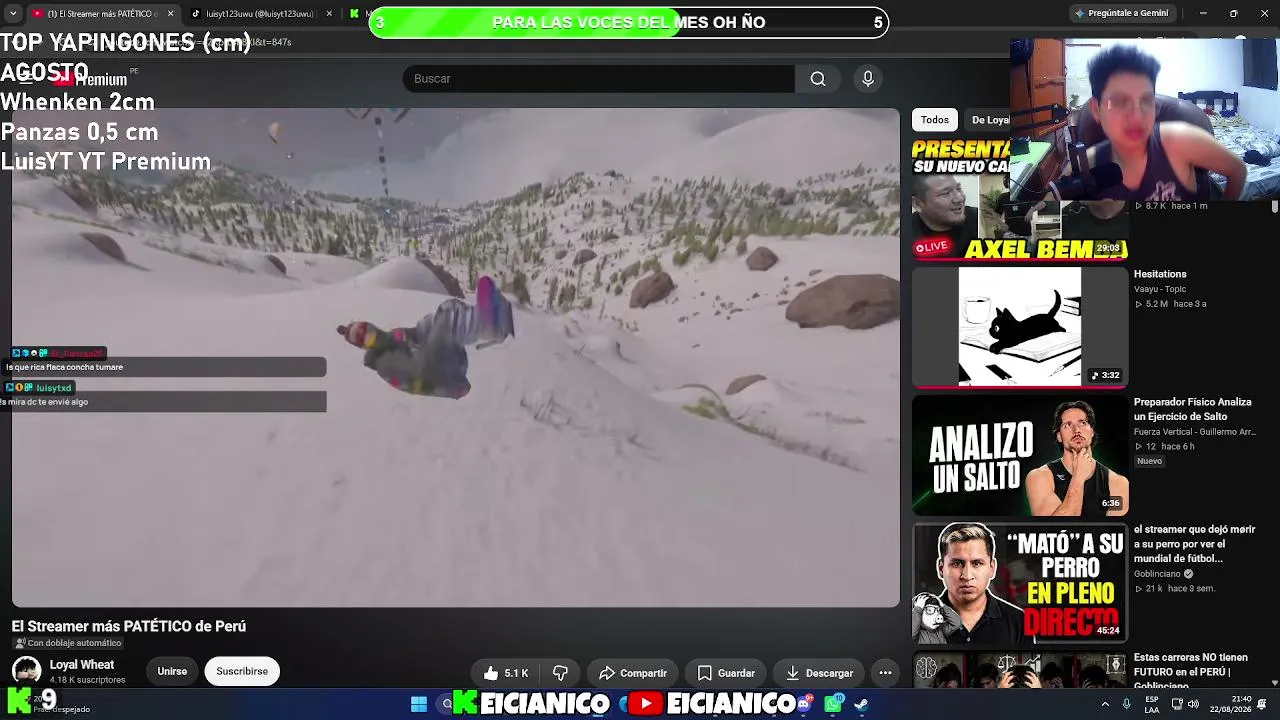Screen dimensions: 1280x720
Task: Open the WhatsApp icon in the taskbar
Action: click(x=833, y=704)
